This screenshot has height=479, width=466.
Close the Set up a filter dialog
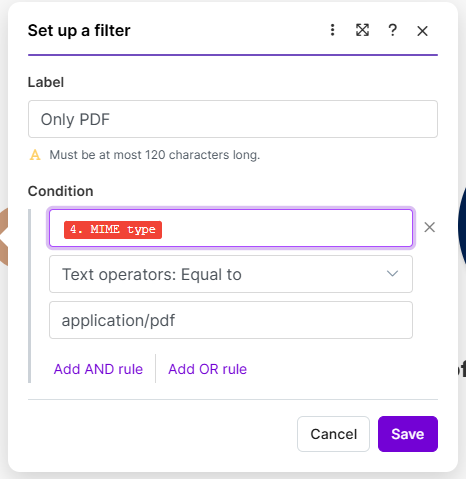tap(422, 31)
